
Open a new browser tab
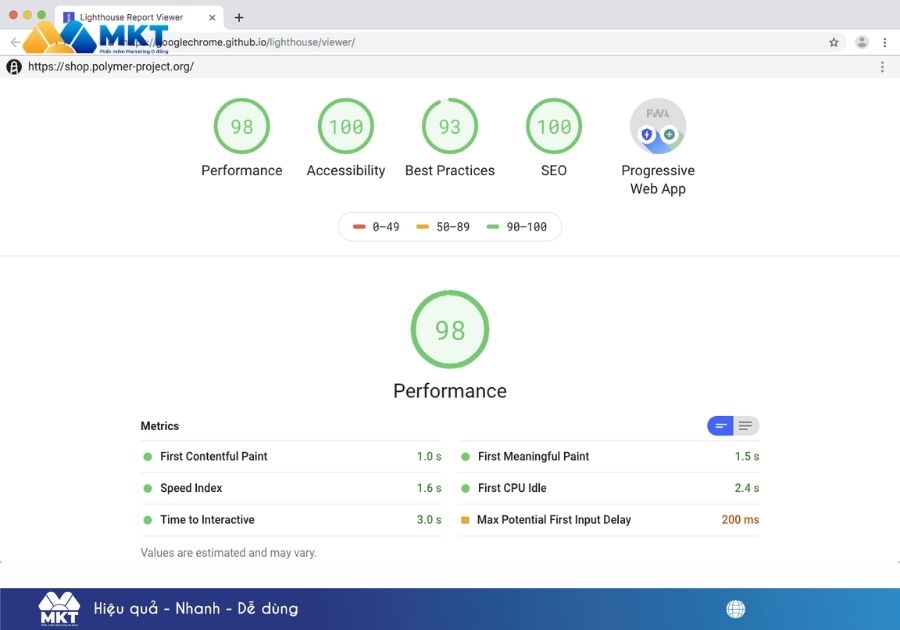point(239,17)
